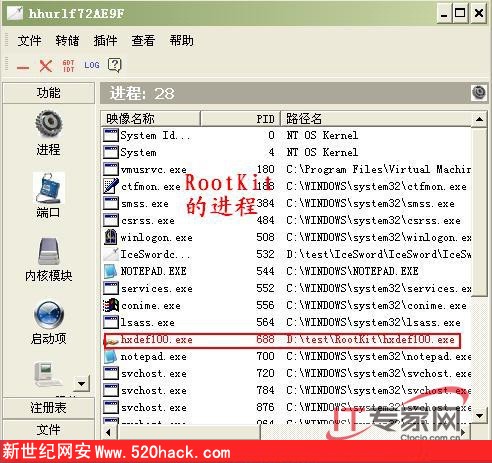Viewport: 492px width, 463px height.
Task: Click the red minus toolbar icon
Action: coord(23,68)
